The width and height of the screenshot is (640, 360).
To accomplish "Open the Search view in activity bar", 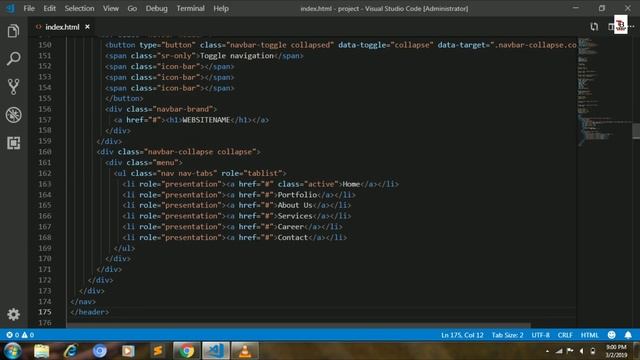I will (x=13, y=59).
